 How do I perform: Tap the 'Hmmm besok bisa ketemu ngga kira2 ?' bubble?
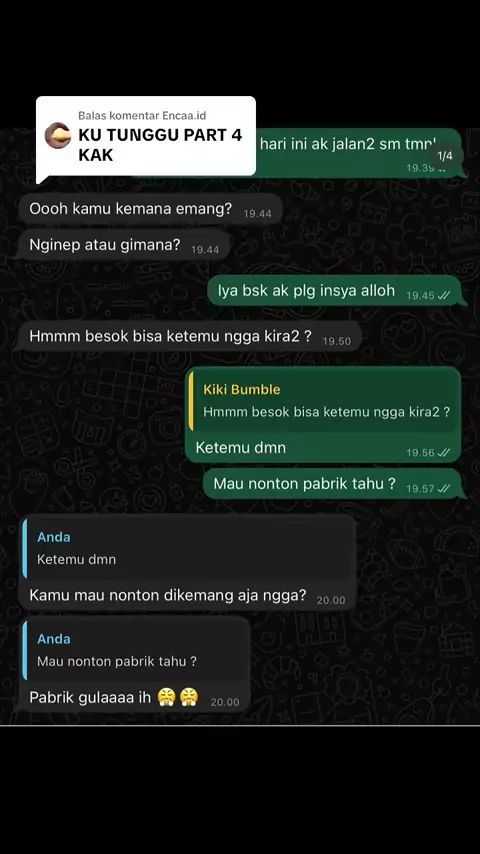tap(190, 337)
